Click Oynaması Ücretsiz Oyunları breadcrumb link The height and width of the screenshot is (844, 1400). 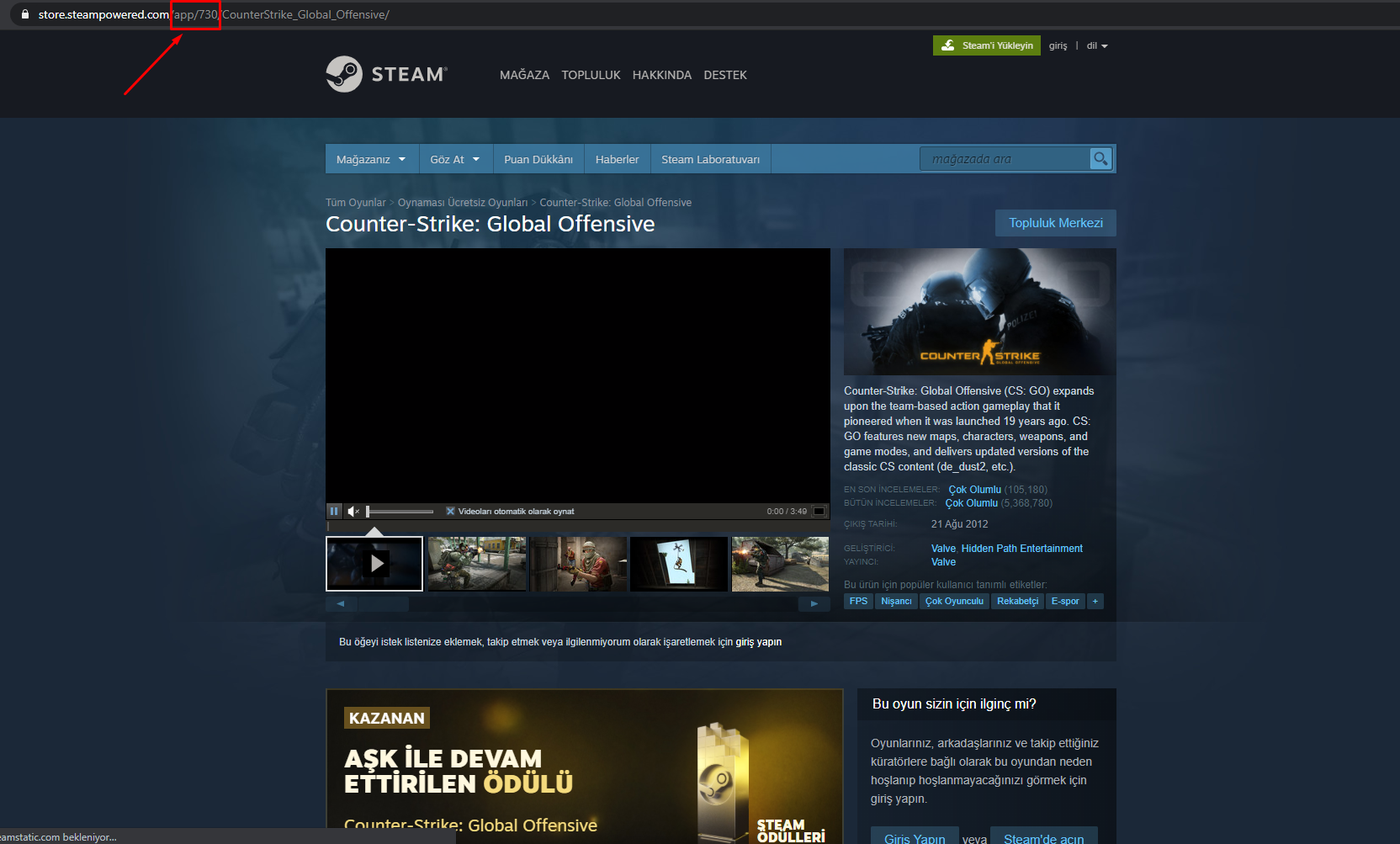(x=463, y=203)
